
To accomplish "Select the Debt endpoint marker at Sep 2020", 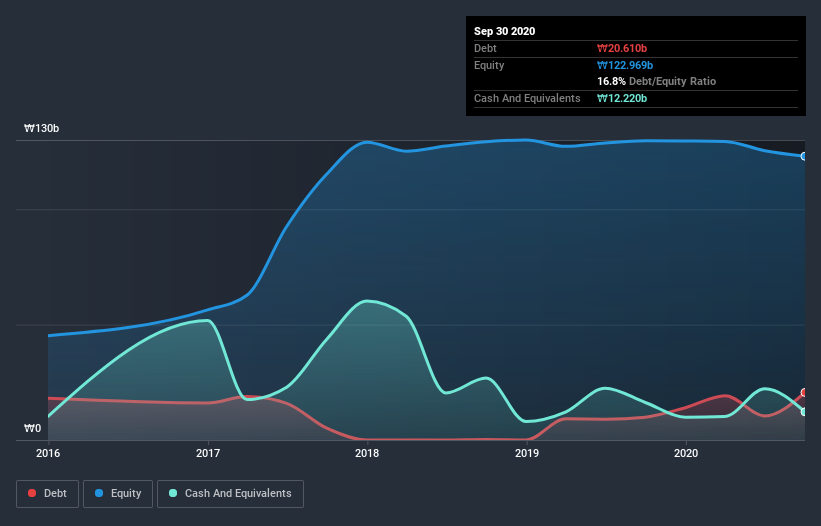I will pos(804,393).
